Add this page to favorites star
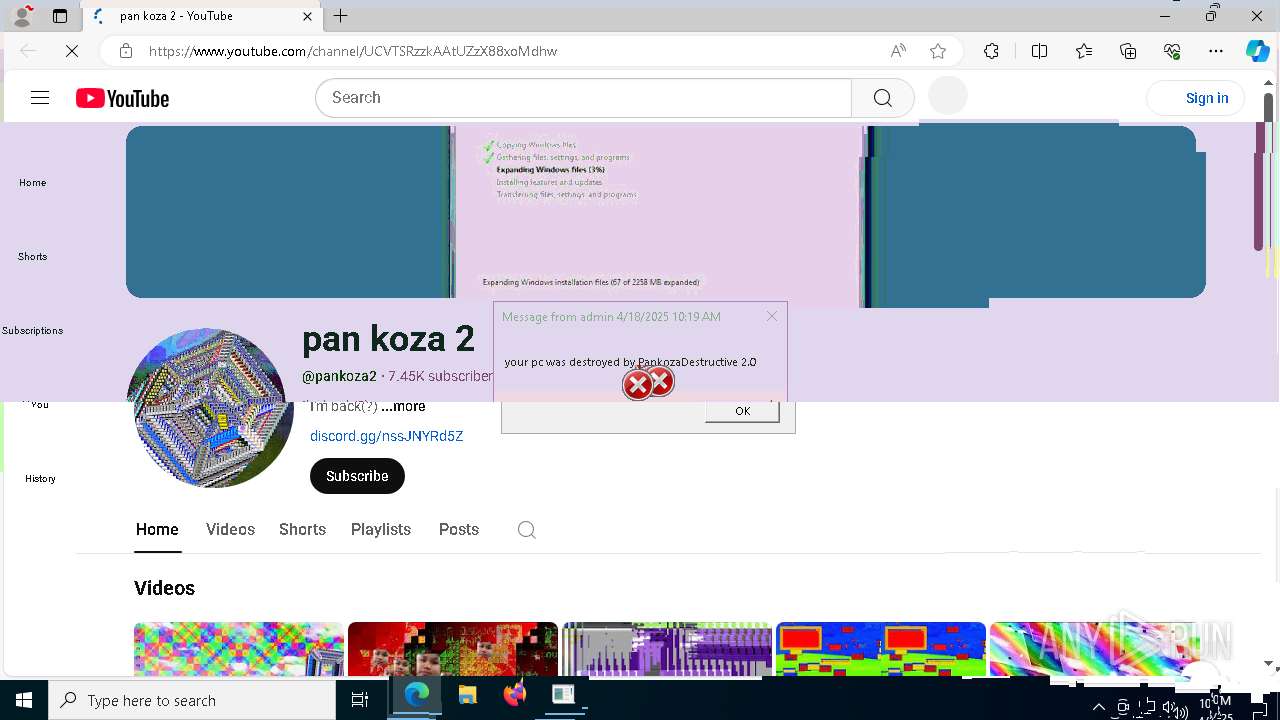 pos(938,51)
